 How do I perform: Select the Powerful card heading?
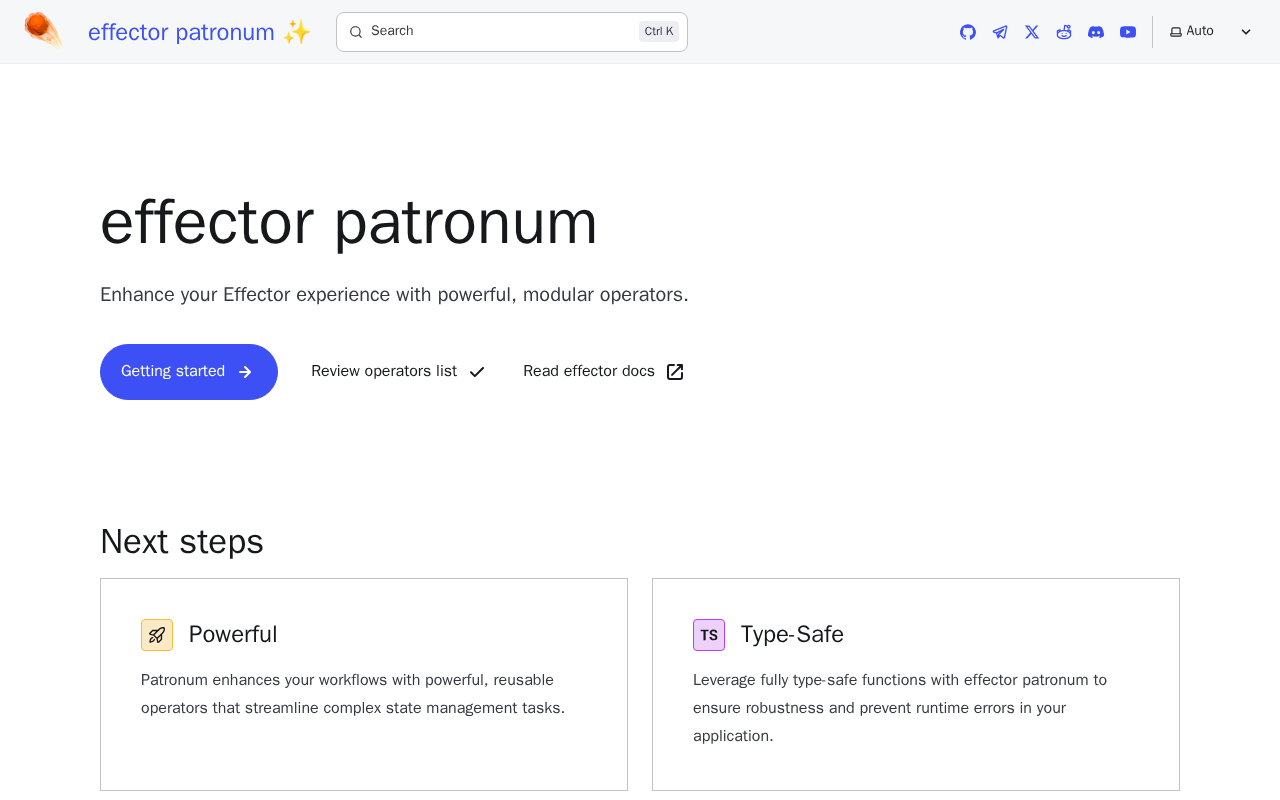(x=233, y=635)
